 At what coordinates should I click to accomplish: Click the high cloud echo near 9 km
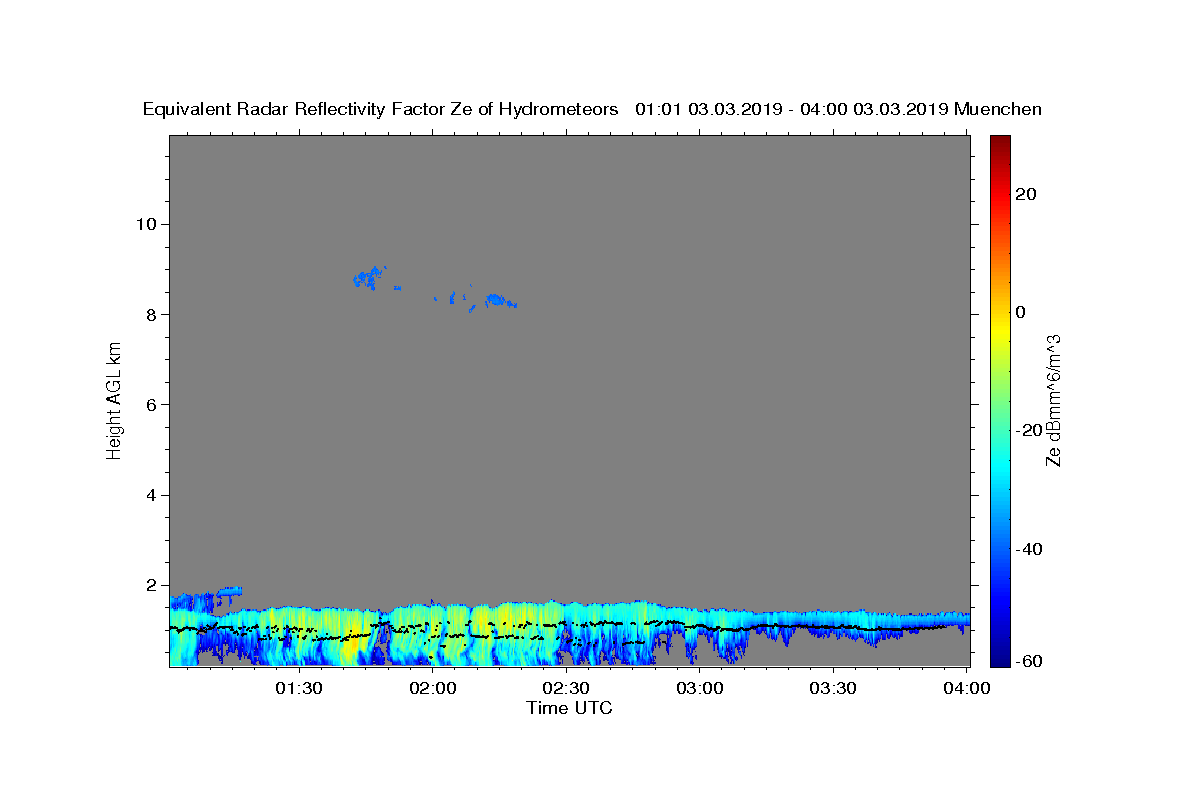coord(369,277)
